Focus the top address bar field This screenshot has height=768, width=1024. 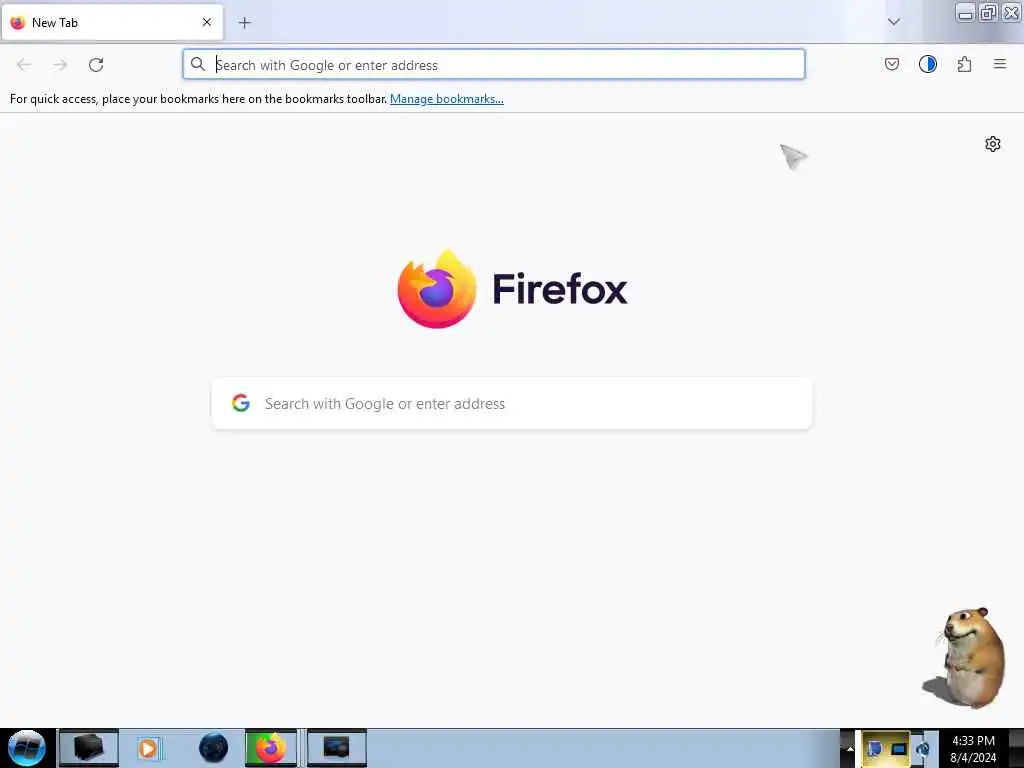click(x=494, y=65)
